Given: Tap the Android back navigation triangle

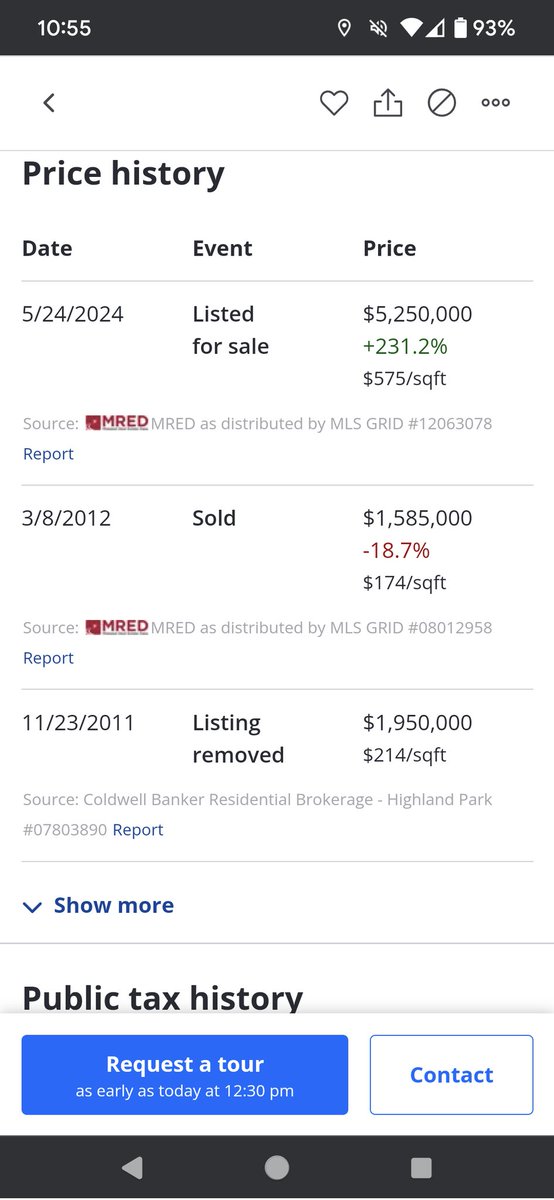Looking at the screenshot, I should click(131, 1168).
